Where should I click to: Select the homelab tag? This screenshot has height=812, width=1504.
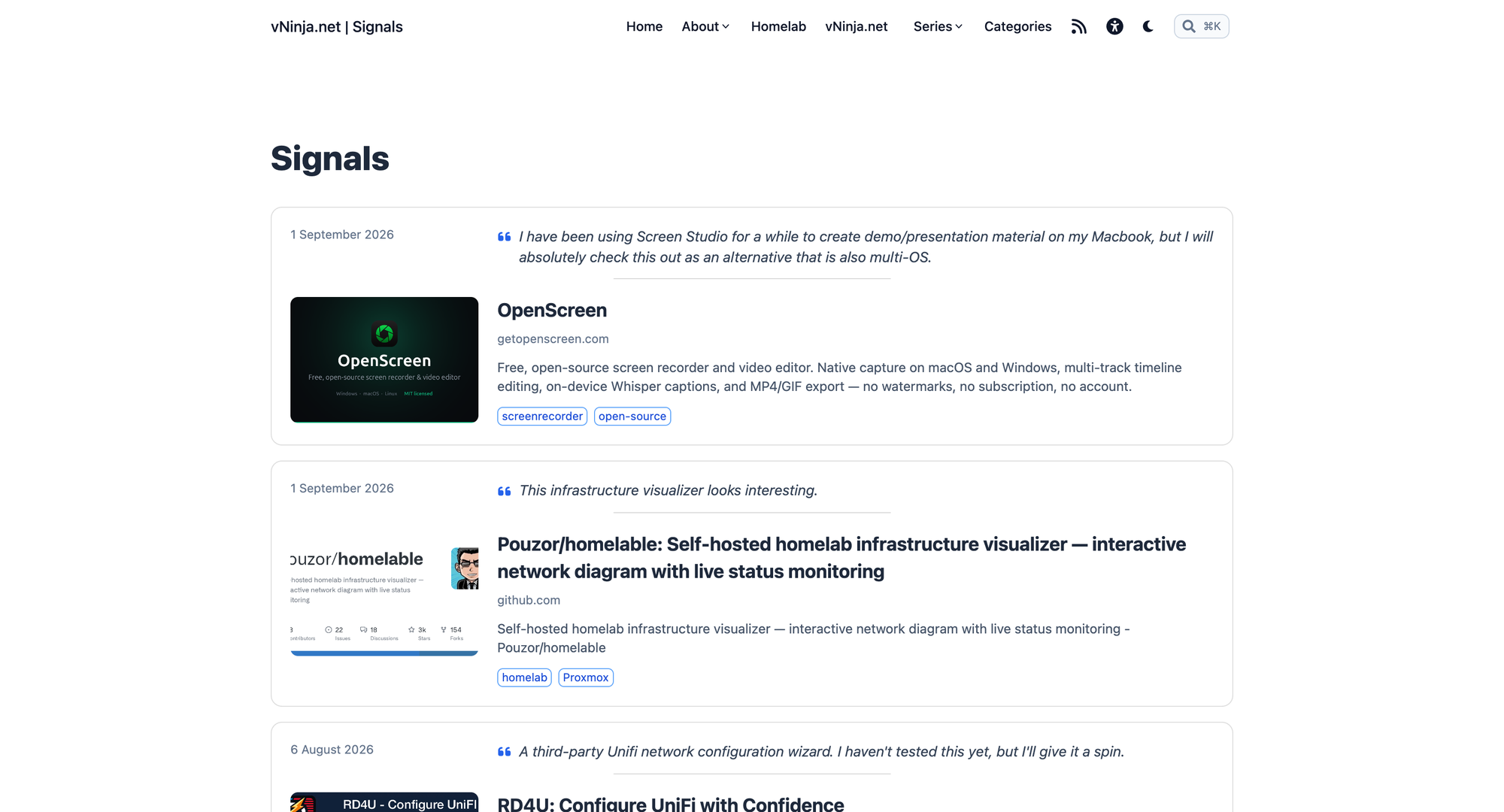pyautogui.click(x=524, y=677)
